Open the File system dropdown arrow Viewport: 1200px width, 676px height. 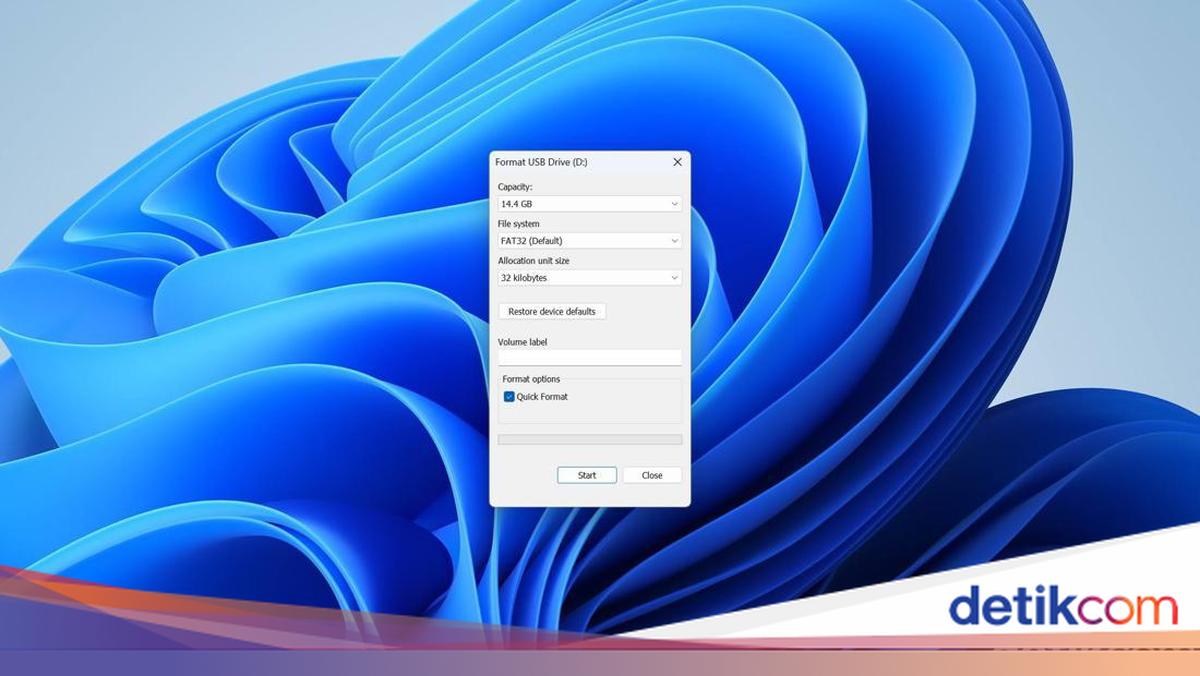675,241
